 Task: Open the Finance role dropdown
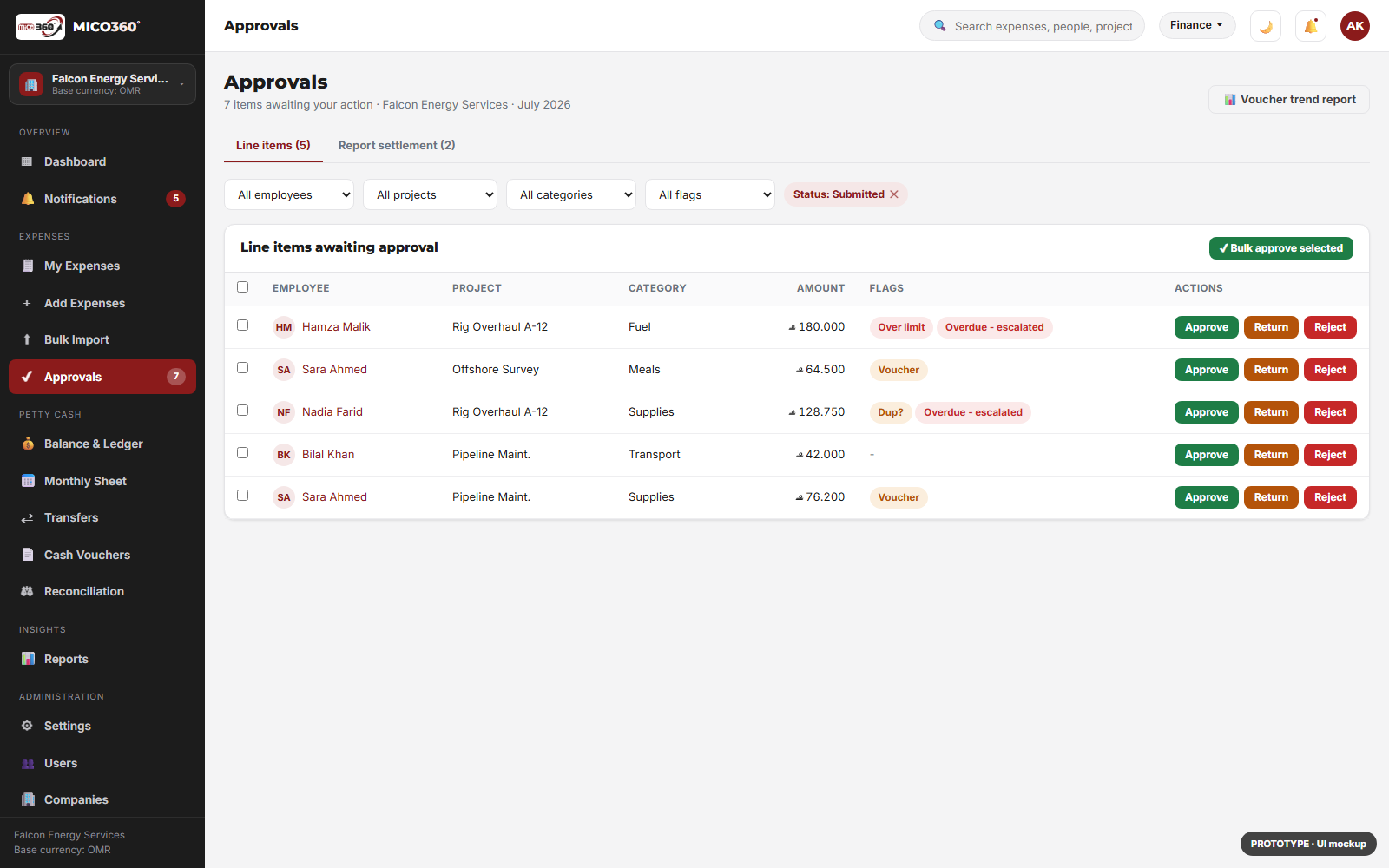click(1197, 25)
